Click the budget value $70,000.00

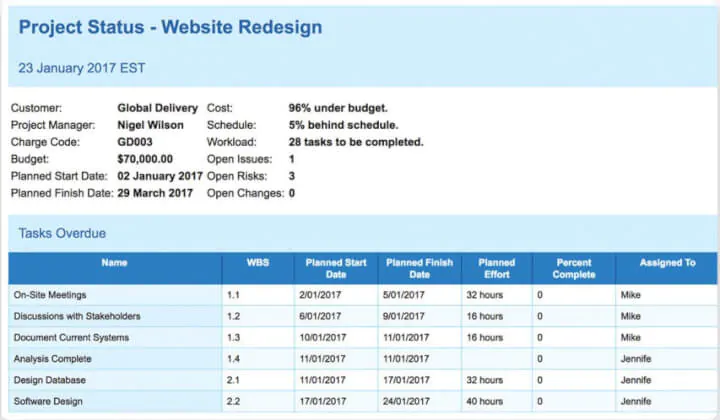(x=145, y=159)
